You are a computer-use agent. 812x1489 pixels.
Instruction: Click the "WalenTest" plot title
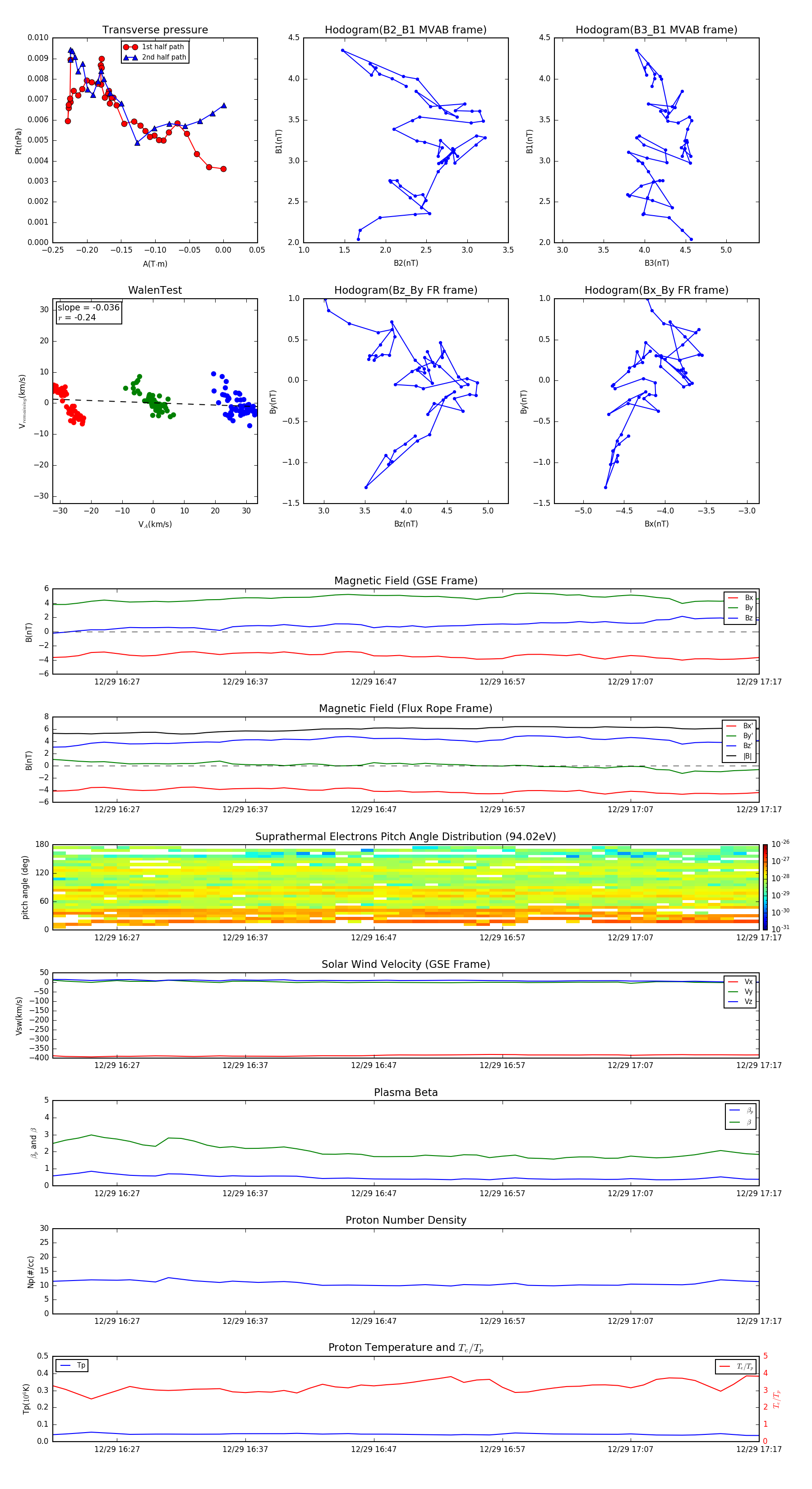tap(155, 290)
